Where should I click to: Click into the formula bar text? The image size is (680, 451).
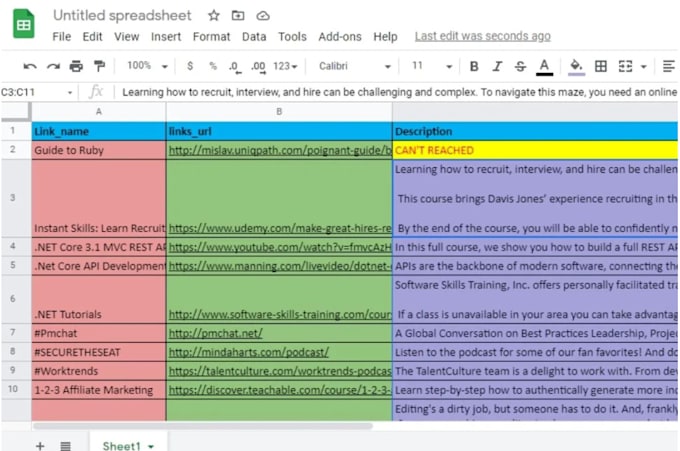[399, 92]
